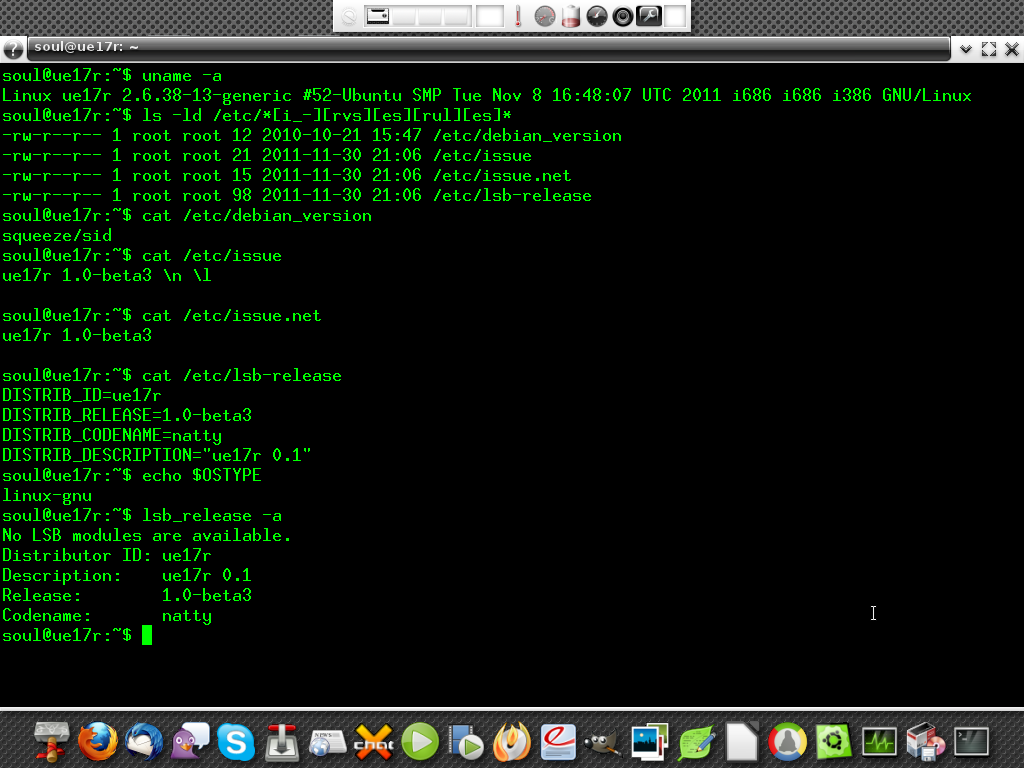
Task: Click the terminal title bar soul@ue17r
Action: (x=488, y=48)
